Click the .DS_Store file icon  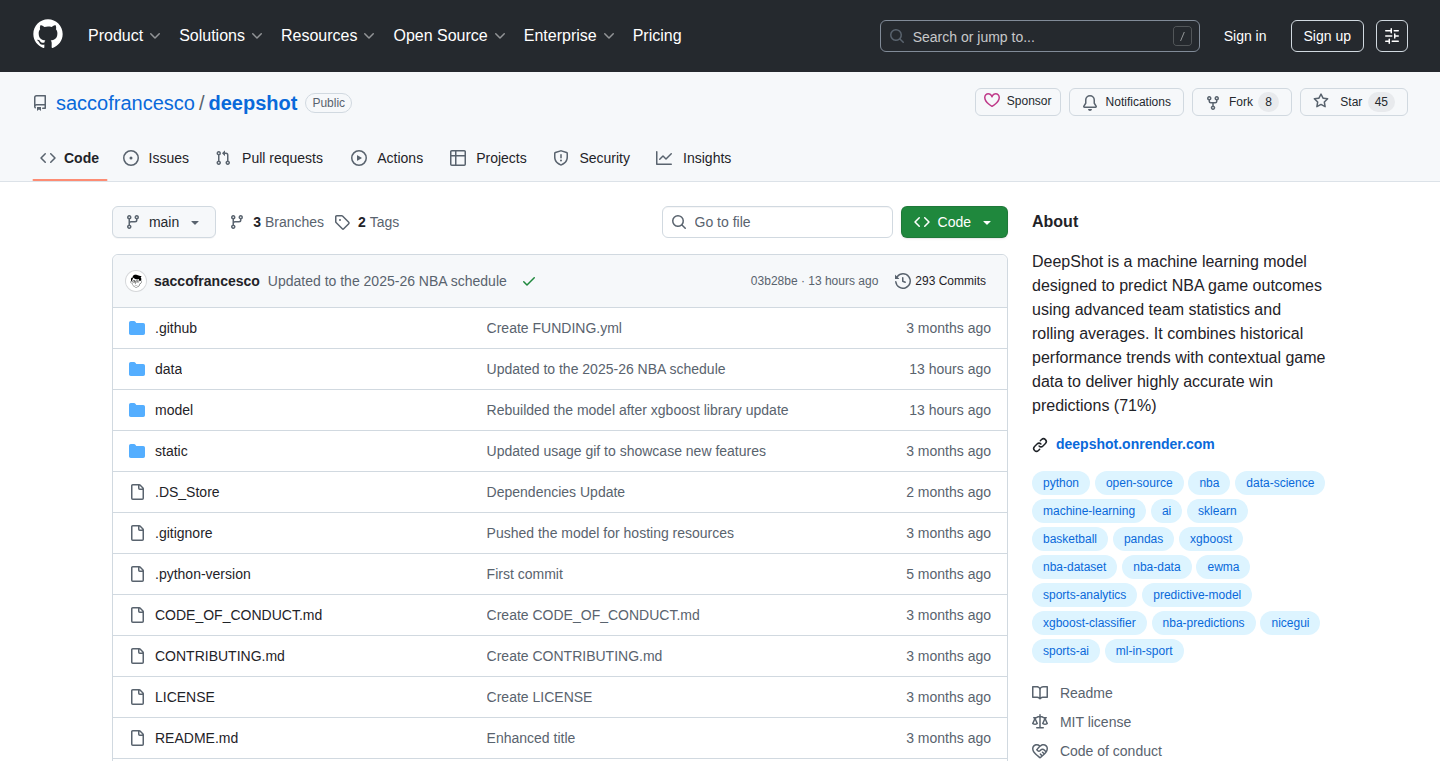137,492
